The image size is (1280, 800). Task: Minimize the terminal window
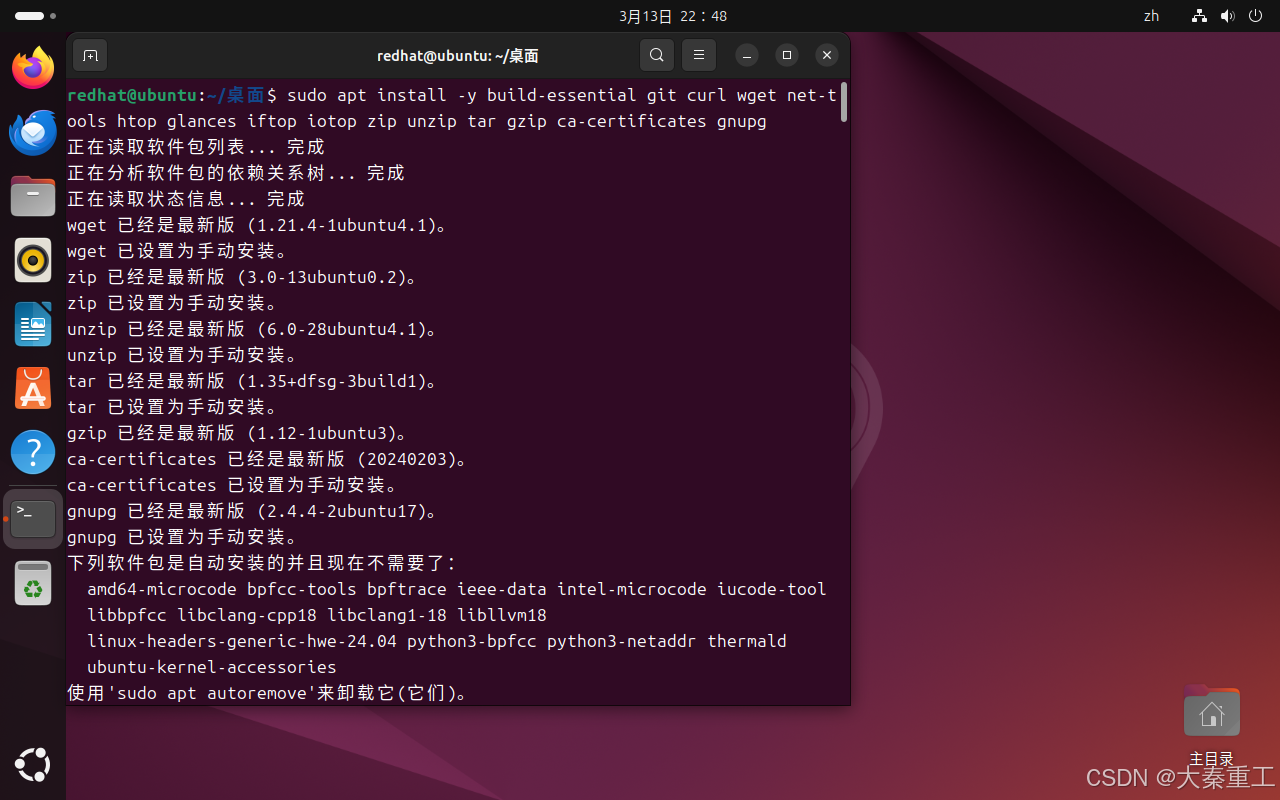746,55
